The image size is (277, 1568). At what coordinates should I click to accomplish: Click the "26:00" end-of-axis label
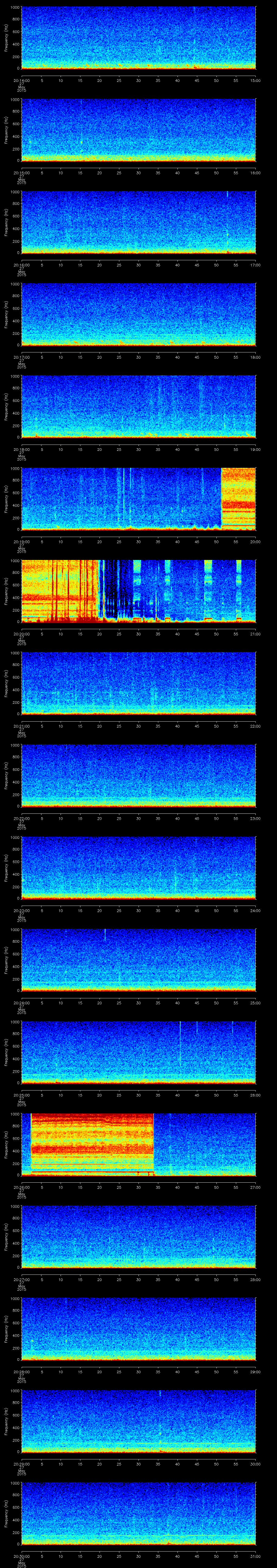pos(256,1095)
